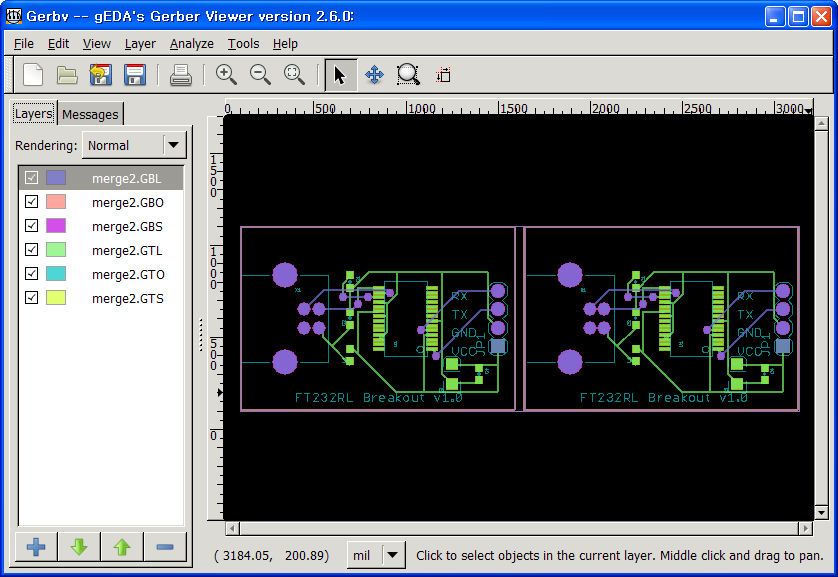This screenshot has width=838, height=577.
Task: Click the New project icon
Action: coord(33,75)
